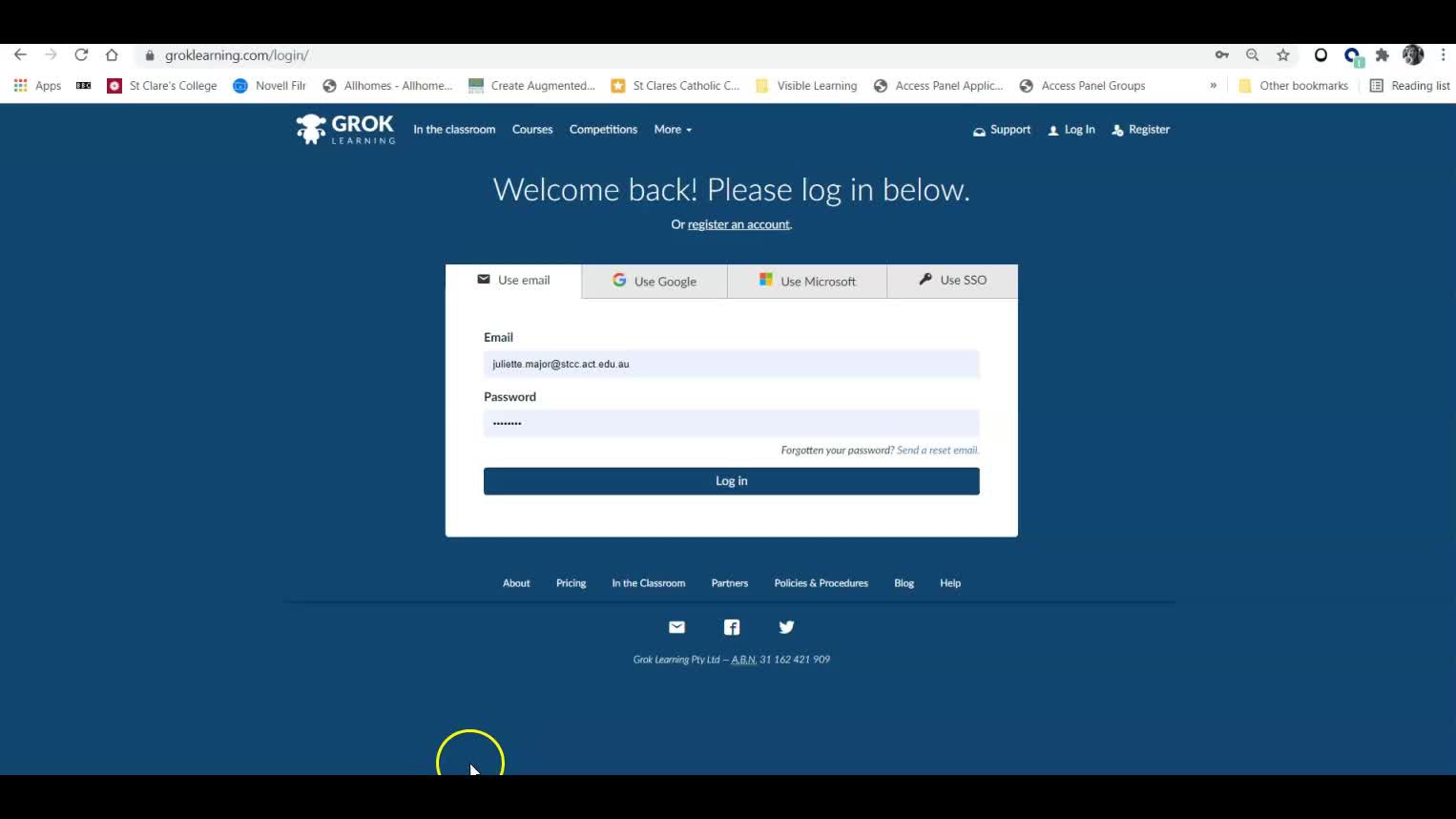Open the Facebook page via footer icon
The width and height of the screenshot is (1456, 819).
(731, 627)
